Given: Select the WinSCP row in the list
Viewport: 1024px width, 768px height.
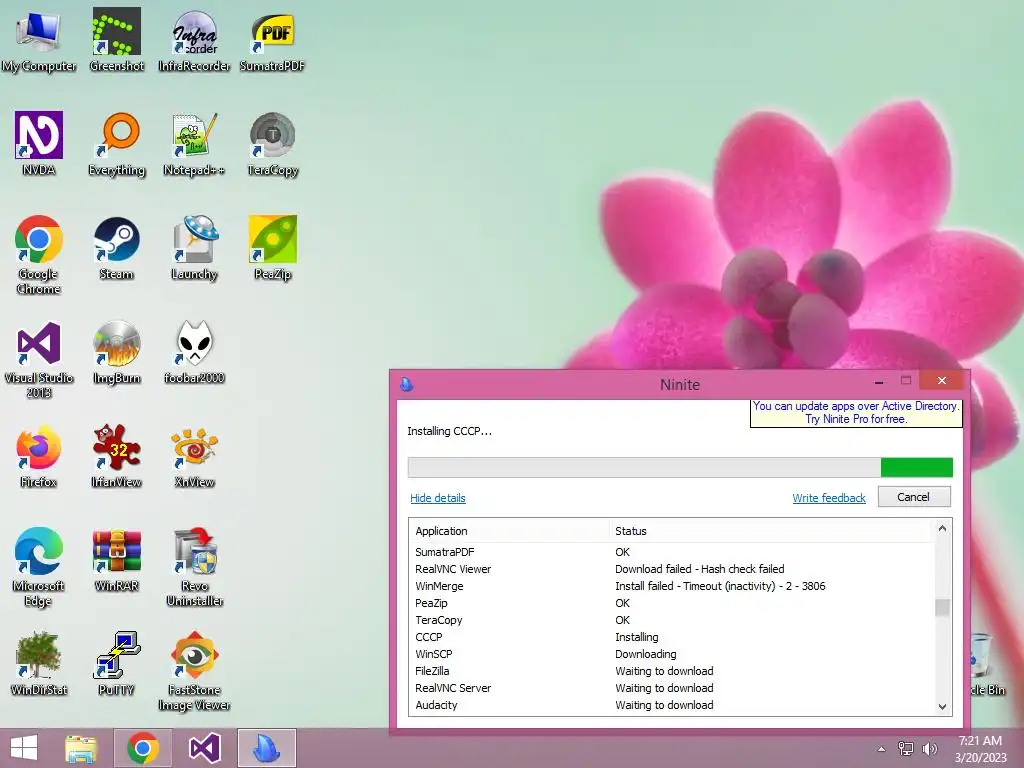Looking at the screenshot, I should click(672, 654).
